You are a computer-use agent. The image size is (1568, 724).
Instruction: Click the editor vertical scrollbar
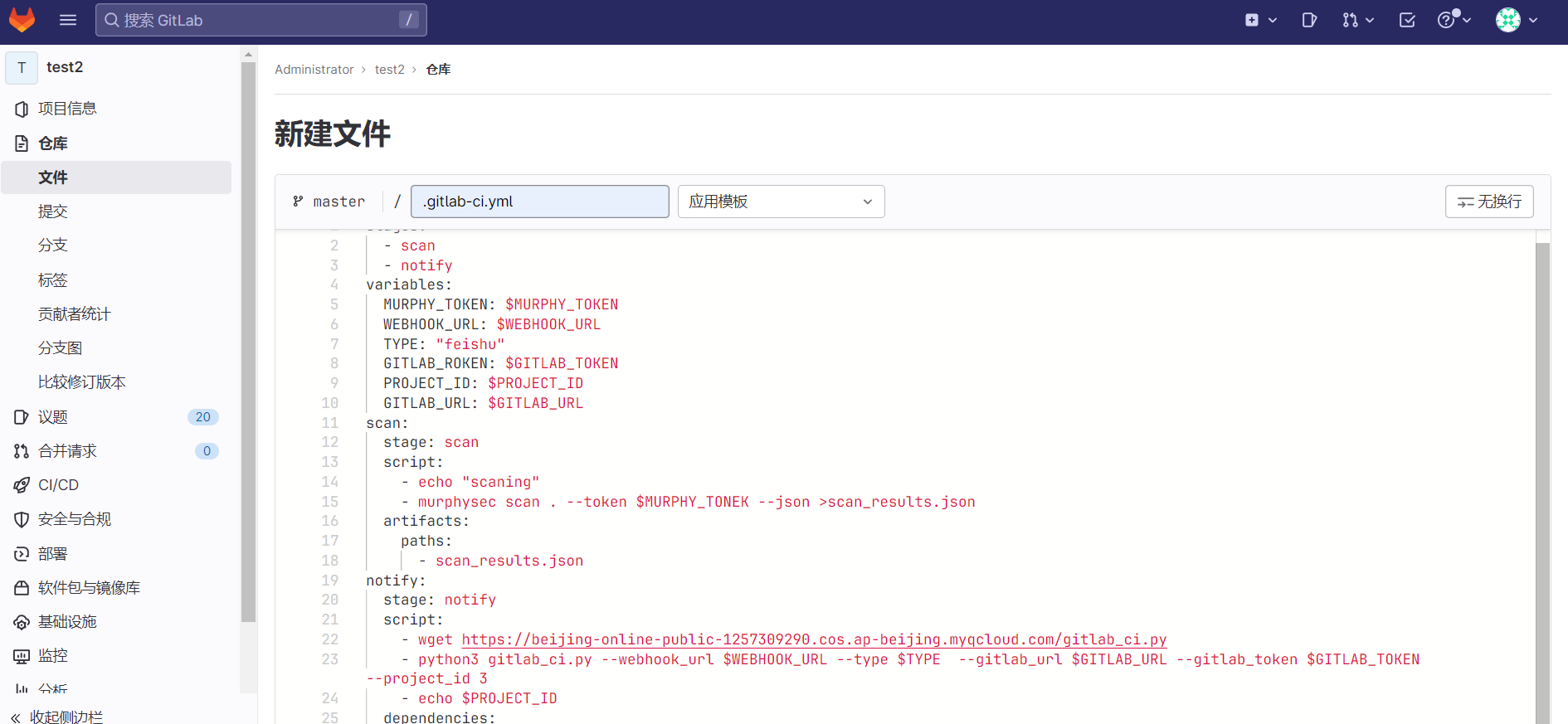pyautogui.click(x=1542, y=481)
